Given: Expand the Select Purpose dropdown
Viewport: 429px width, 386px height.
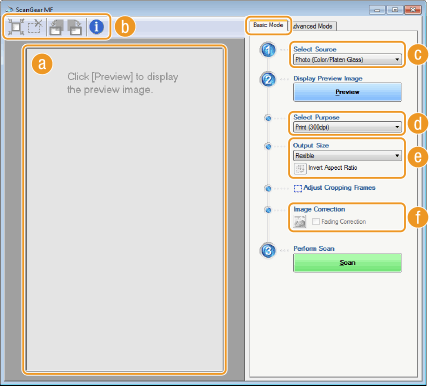Looking at the screenshot, I should point(347,127).
